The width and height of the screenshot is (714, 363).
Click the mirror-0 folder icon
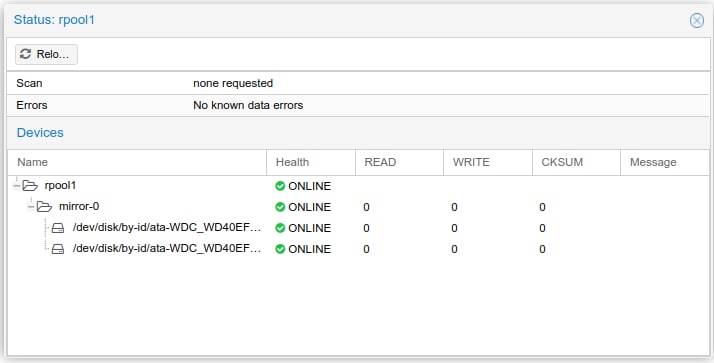[44, 207]
